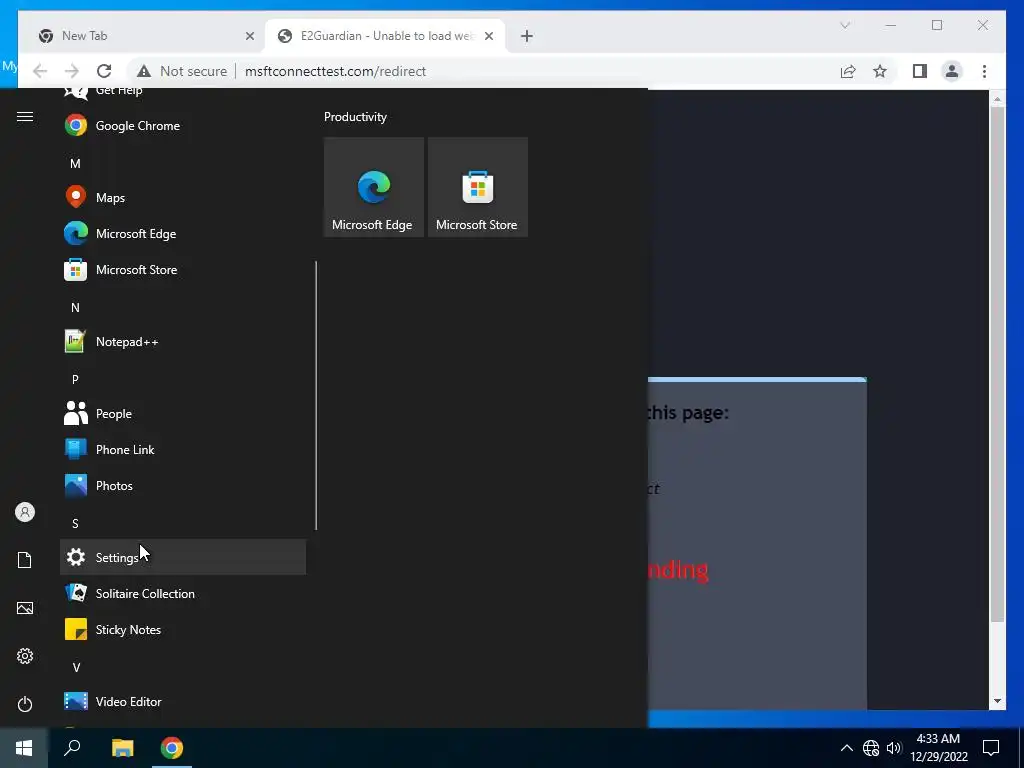The image size is (1024, 768).
Task: Bookmark this page with the star icon
Action: (880, 71)
